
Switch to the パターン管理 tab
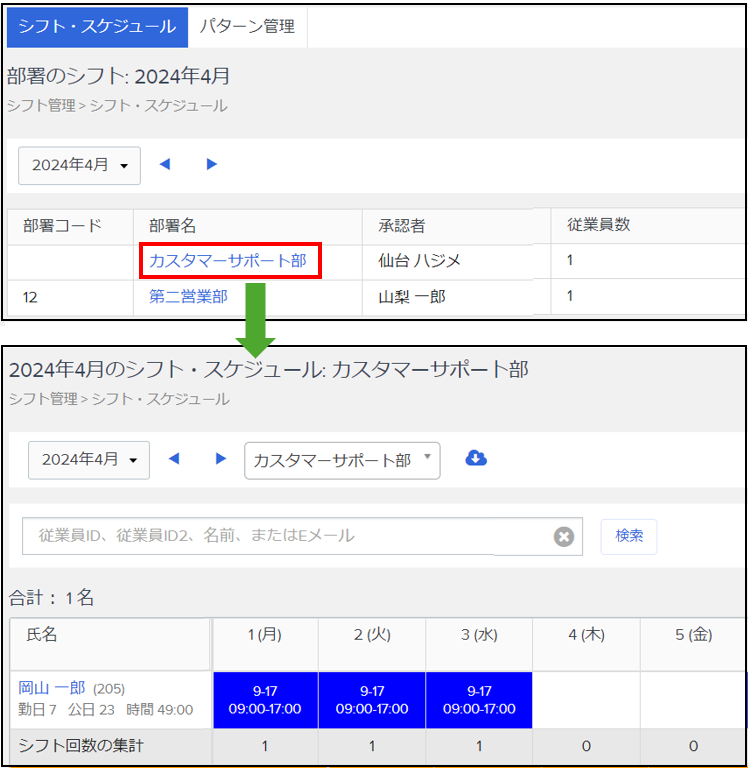[247, 27]
